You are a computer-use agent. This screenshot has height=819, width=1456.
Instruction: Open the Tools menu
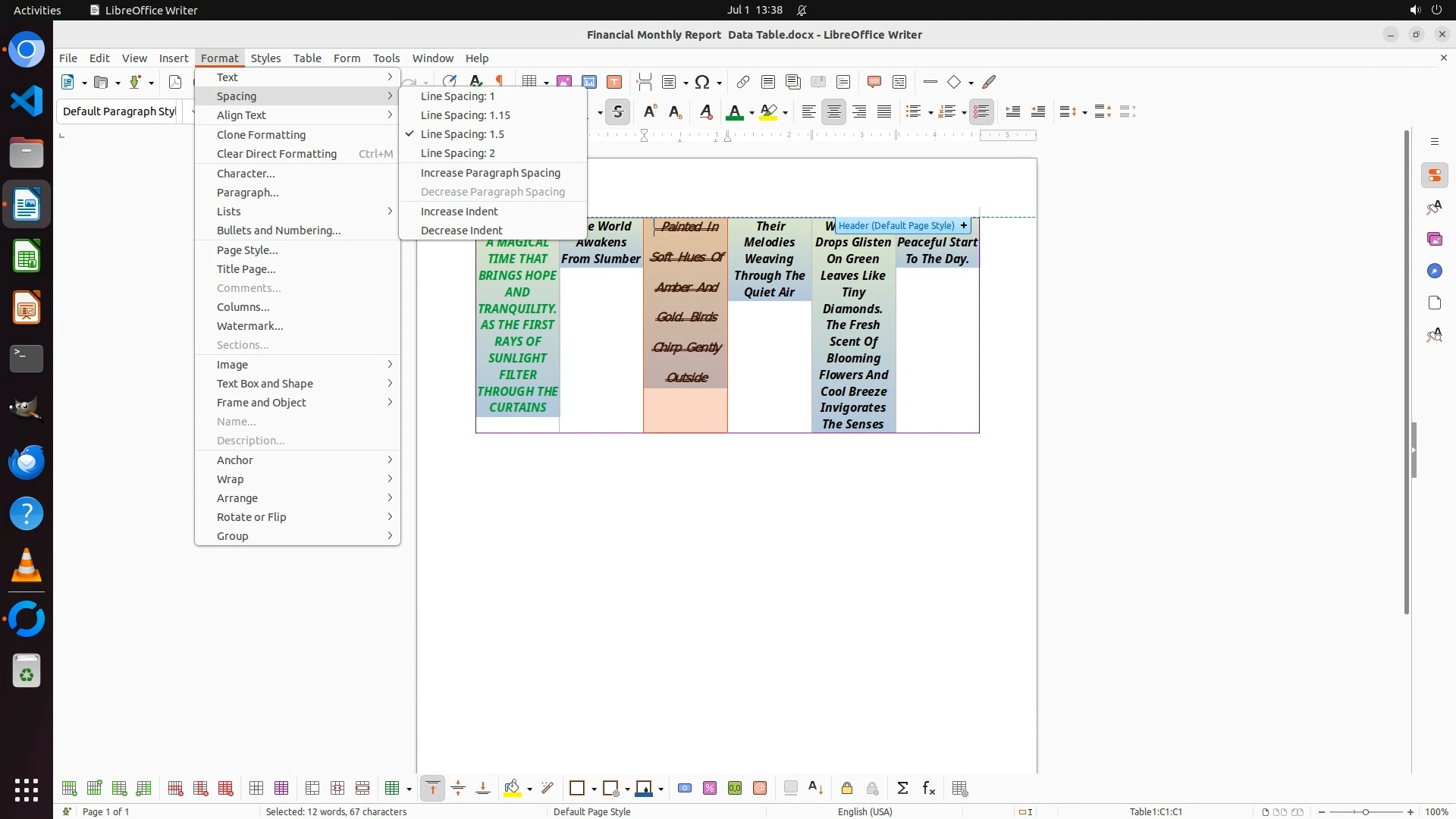[386, 58]
